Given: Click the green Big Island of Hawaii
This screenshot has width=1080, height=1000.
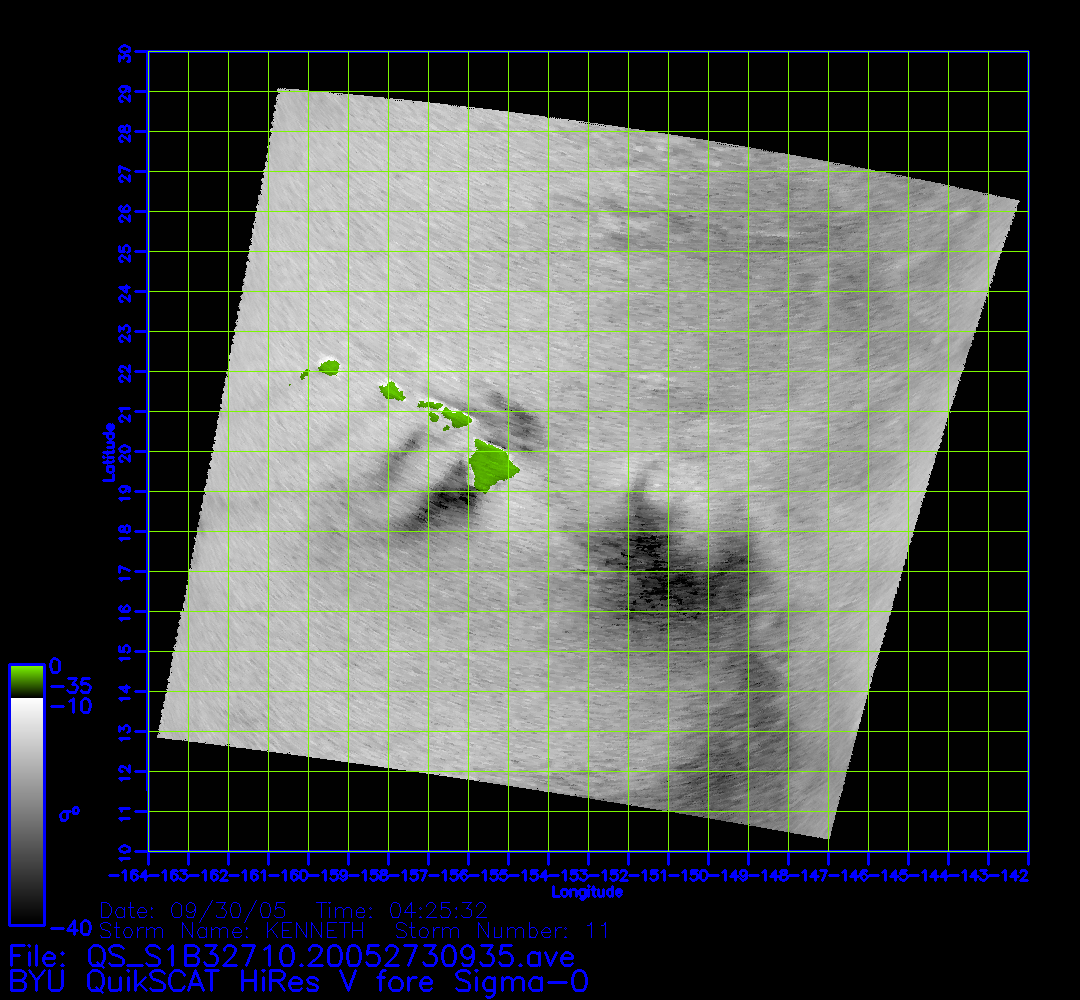Looking at the screenshot, I should (493, 467).
